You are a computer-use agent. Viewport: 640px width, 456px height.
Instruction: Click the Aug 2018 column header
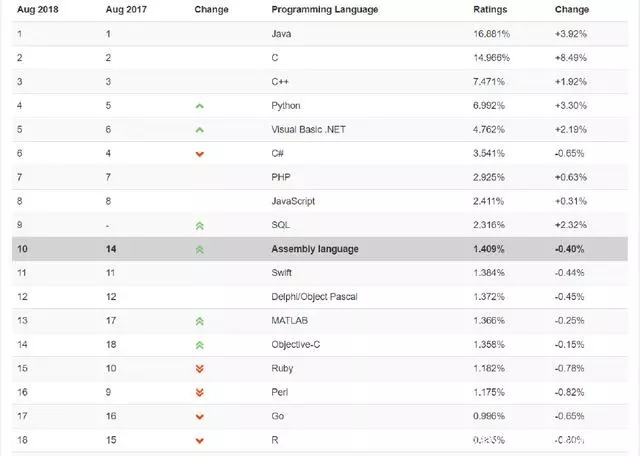click(x=36, y=10)
